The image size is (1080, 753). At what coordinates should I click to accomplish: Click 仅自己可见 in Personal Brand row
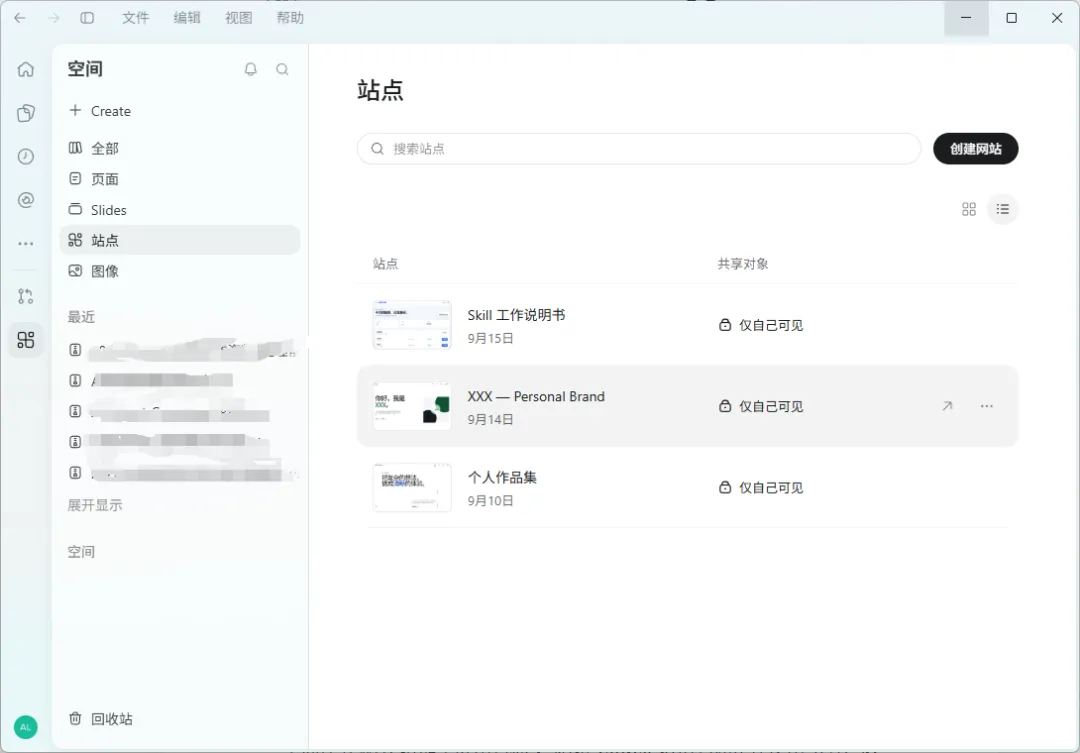click(x=771, y=406)
